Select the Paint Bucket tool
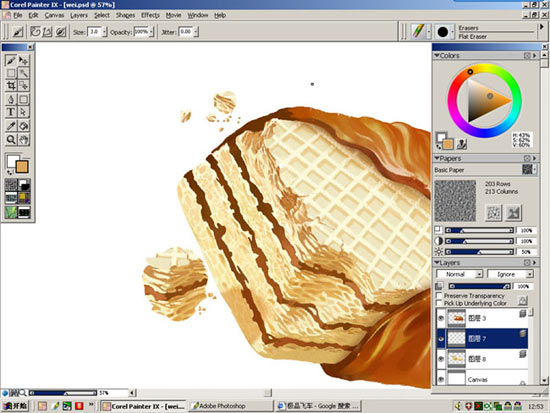Image resolution: width=550 pixels, height=413 pixels. point(24,126)
